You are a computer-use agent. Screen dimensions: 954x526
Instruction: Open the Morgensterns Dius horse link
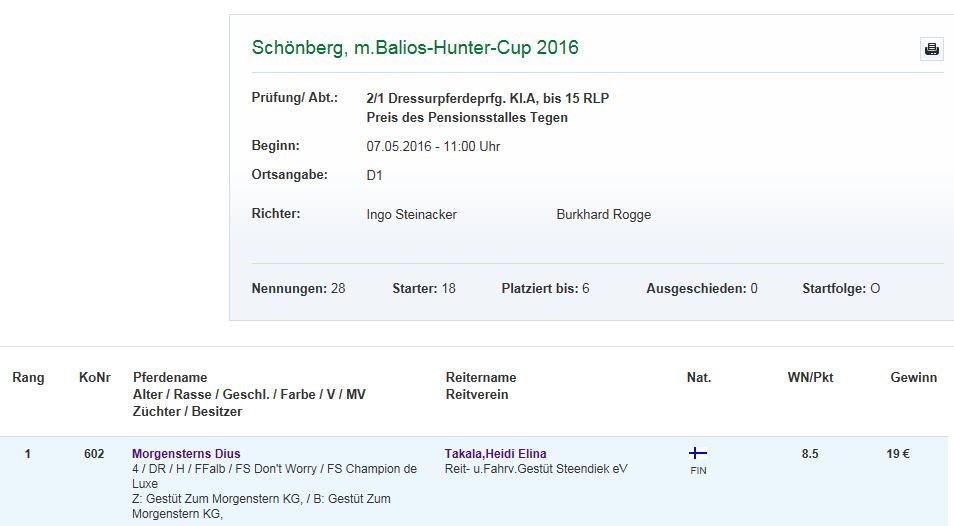(x=186, y=454)
